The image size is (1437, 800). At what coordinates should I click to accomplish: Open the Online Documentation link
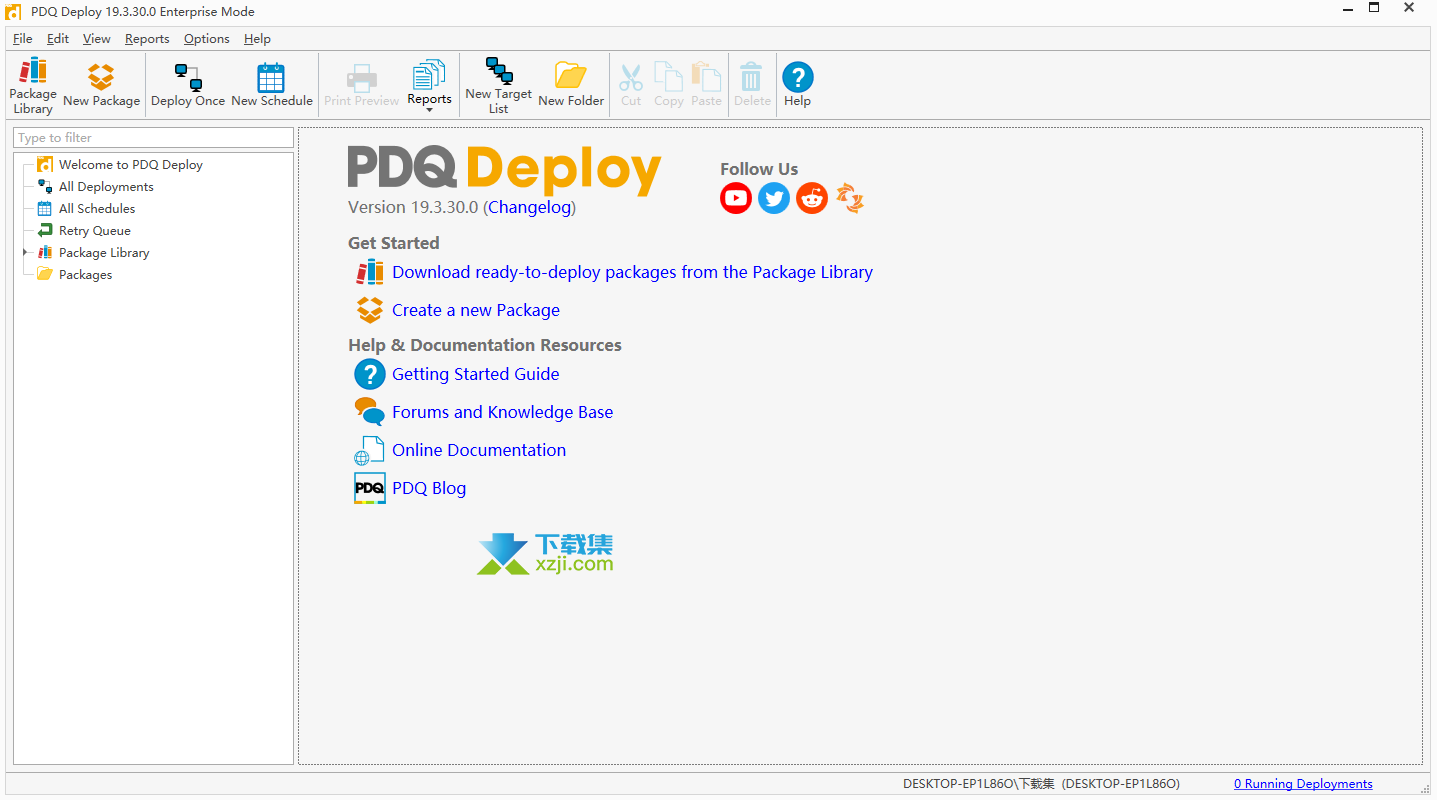point(479,450)
